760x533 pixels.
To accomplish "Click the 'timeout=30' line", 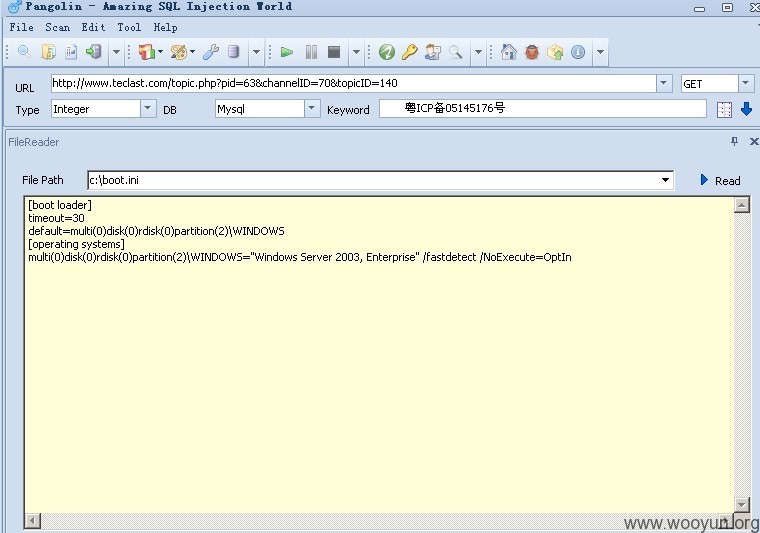I will 56,218.
